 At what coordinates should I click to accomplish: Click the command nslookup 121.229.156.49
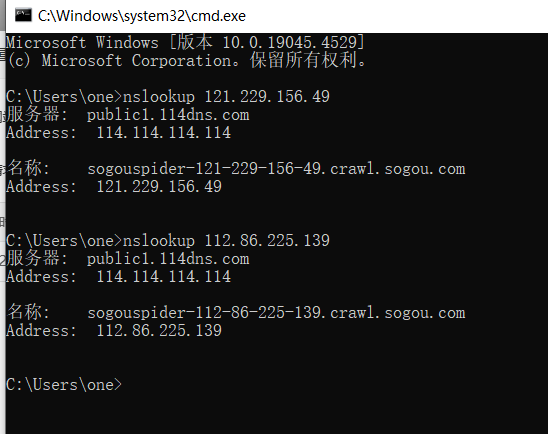(x=226, y=96)
